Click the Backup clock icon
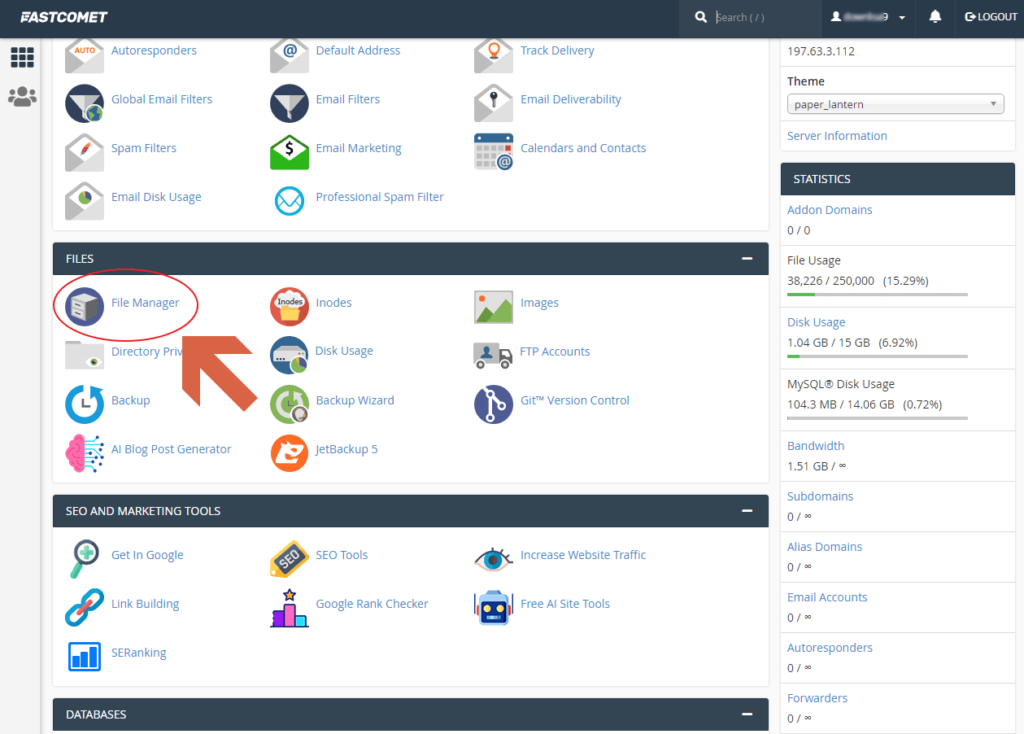Viewport: 1024px width, 734px height. pos(84,404)
